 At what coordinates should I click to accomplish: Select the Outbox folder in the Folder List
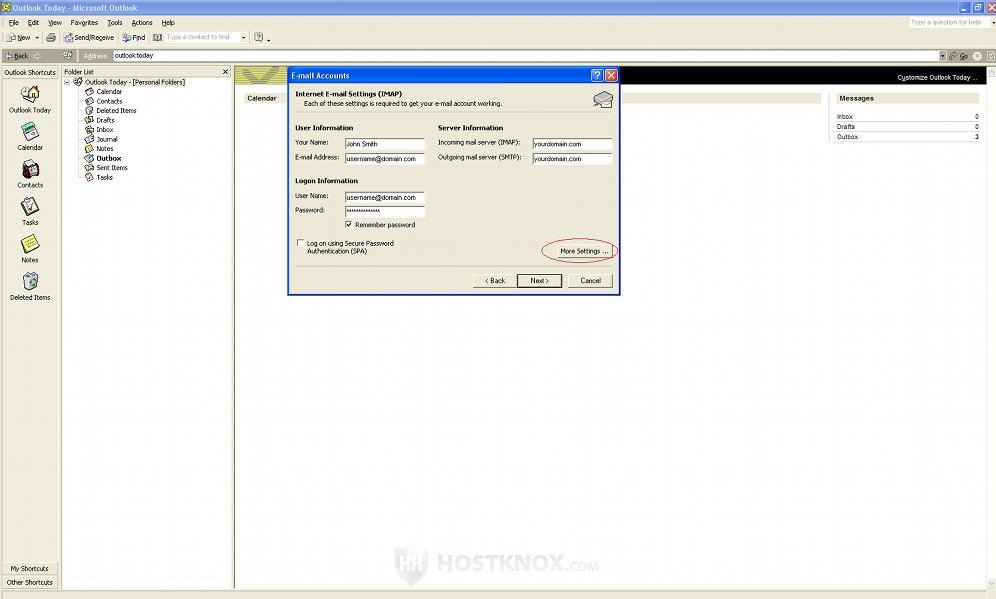109,158
